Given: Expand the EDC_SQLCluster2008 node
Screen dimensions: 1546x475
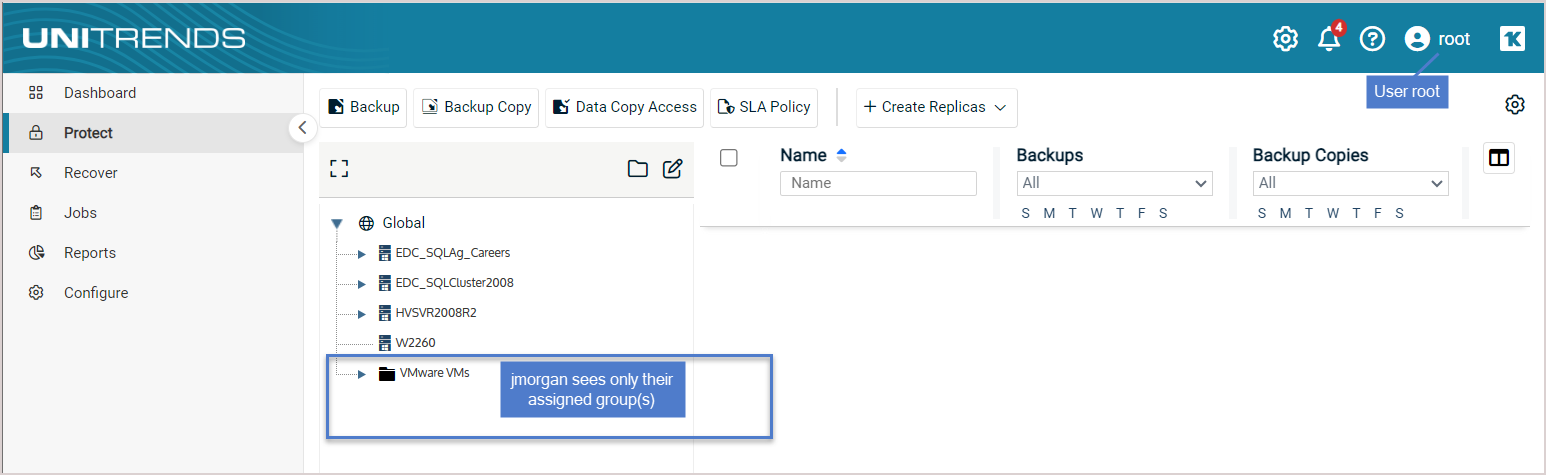Looking at the screenshot, I should pos(362,284).
